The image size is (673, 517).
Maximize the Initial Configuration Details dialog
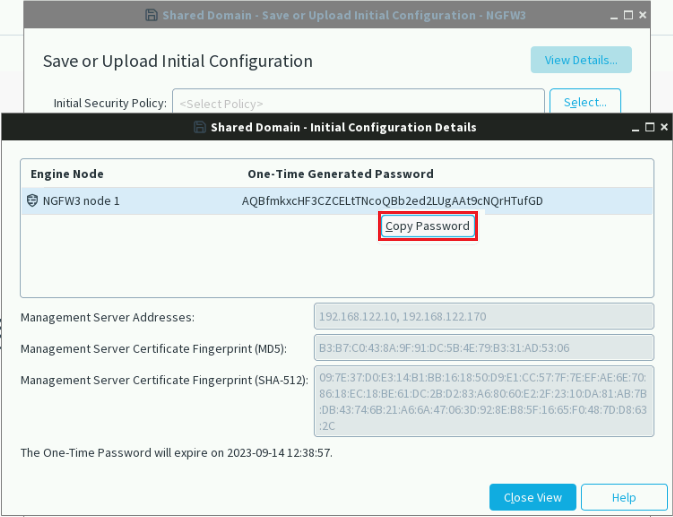pos(650,127)
